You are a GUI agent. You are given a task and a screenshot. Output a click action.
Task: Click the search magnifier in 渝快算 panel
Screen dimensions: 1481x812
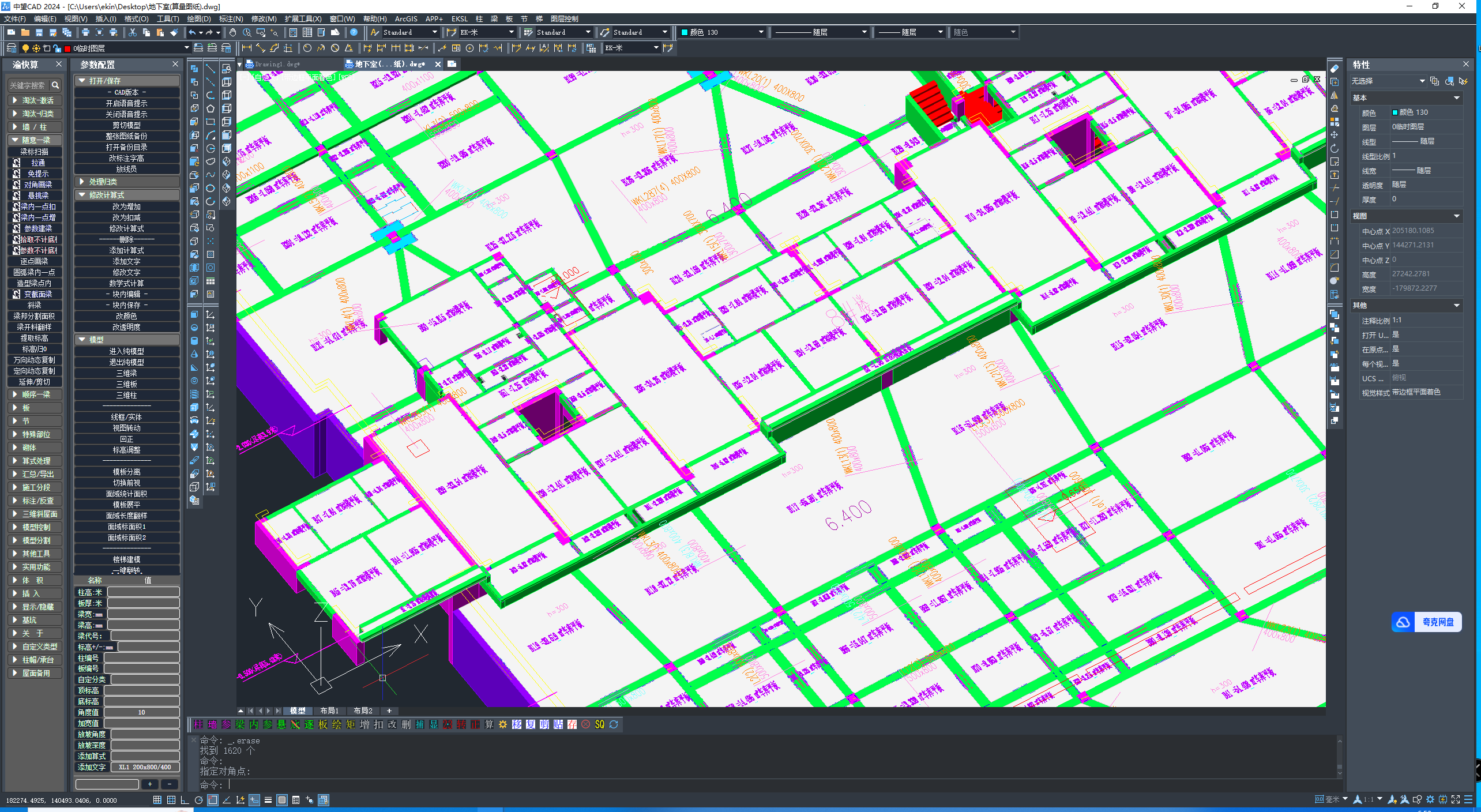[x=55, y=85]
